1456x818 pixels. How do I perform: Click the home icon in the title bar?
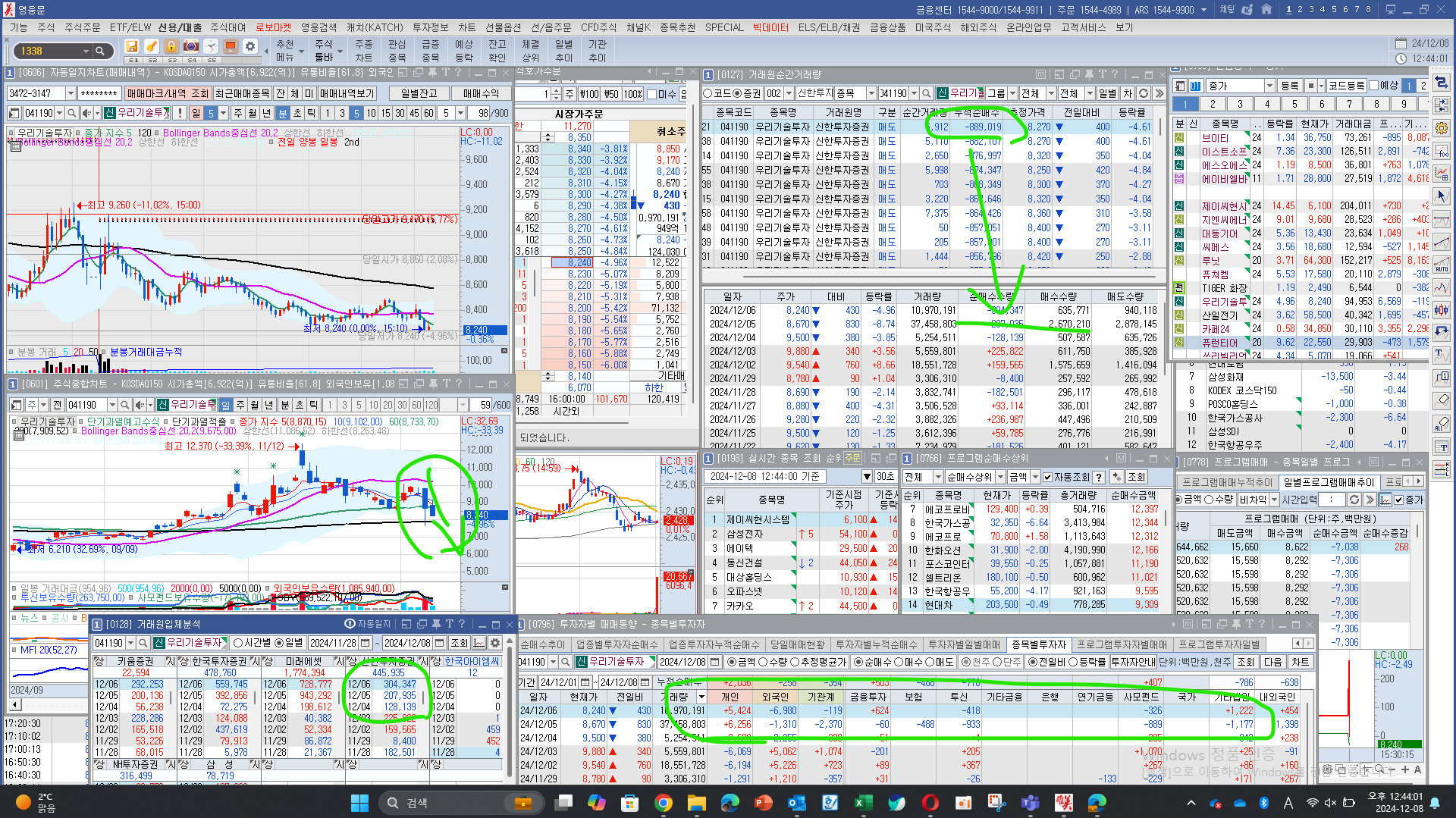click(x=1266, y=10)
